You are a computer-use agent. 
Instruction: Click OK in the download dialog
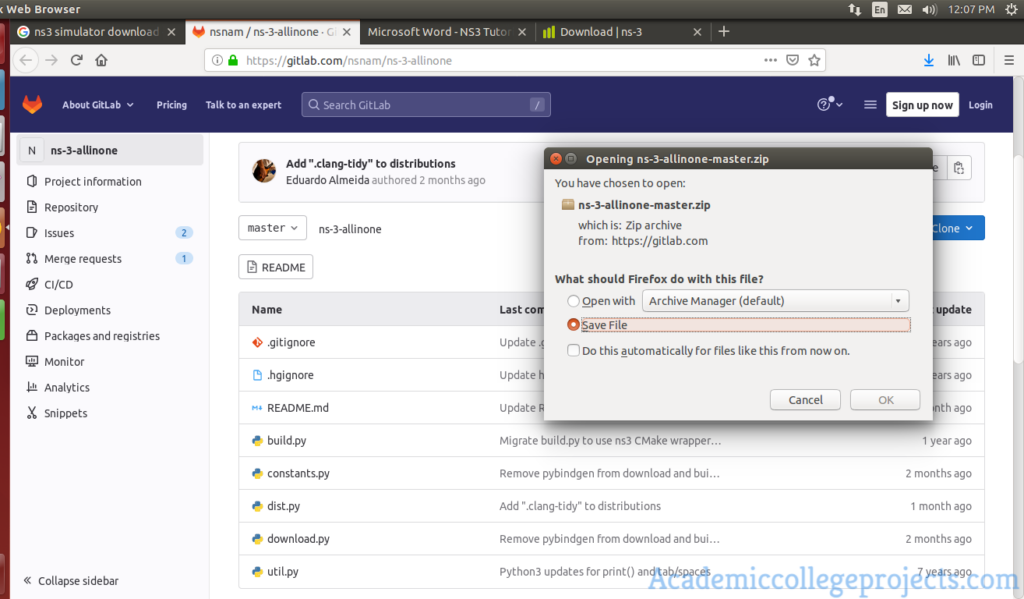click(x=885, y=400)
